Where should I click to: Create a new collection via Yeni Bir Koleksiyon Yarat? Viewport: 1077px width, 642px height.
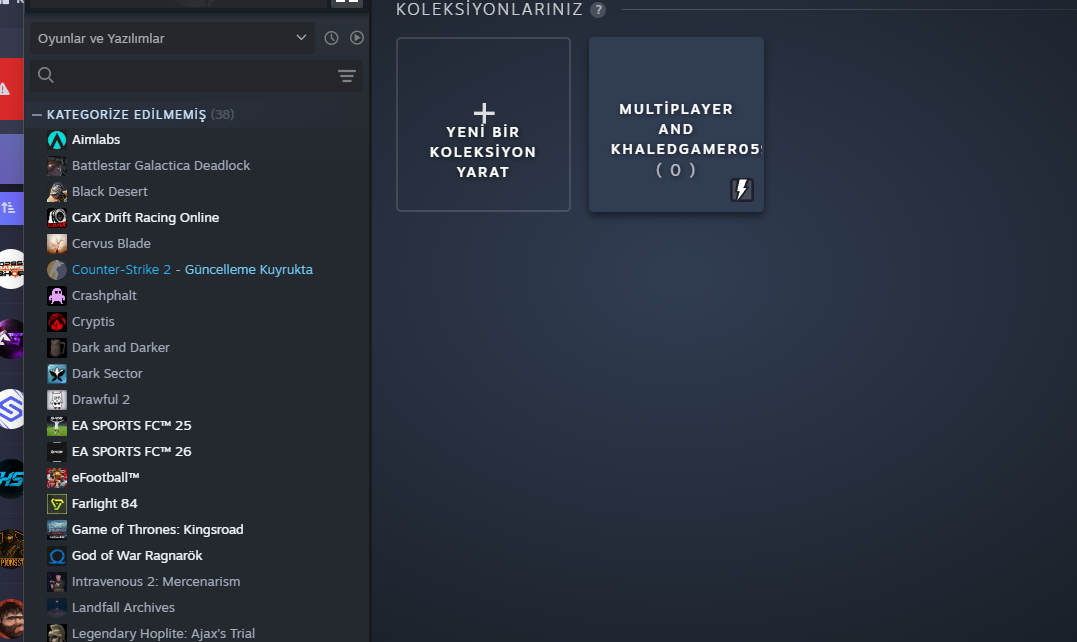tap(484, 124)
